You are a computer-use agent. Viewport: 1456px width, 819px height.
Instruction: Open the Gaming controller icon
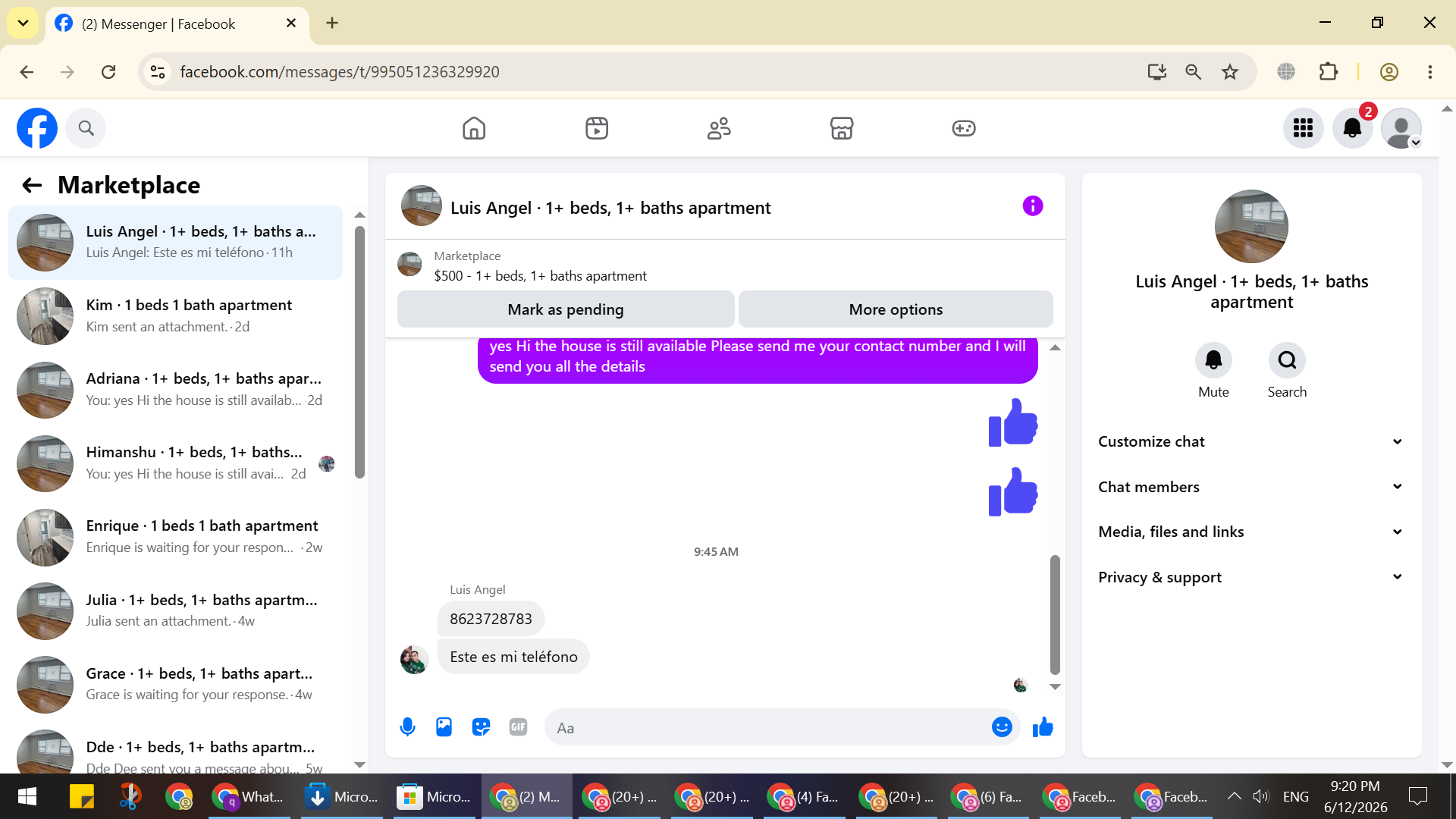pos(964,128)
